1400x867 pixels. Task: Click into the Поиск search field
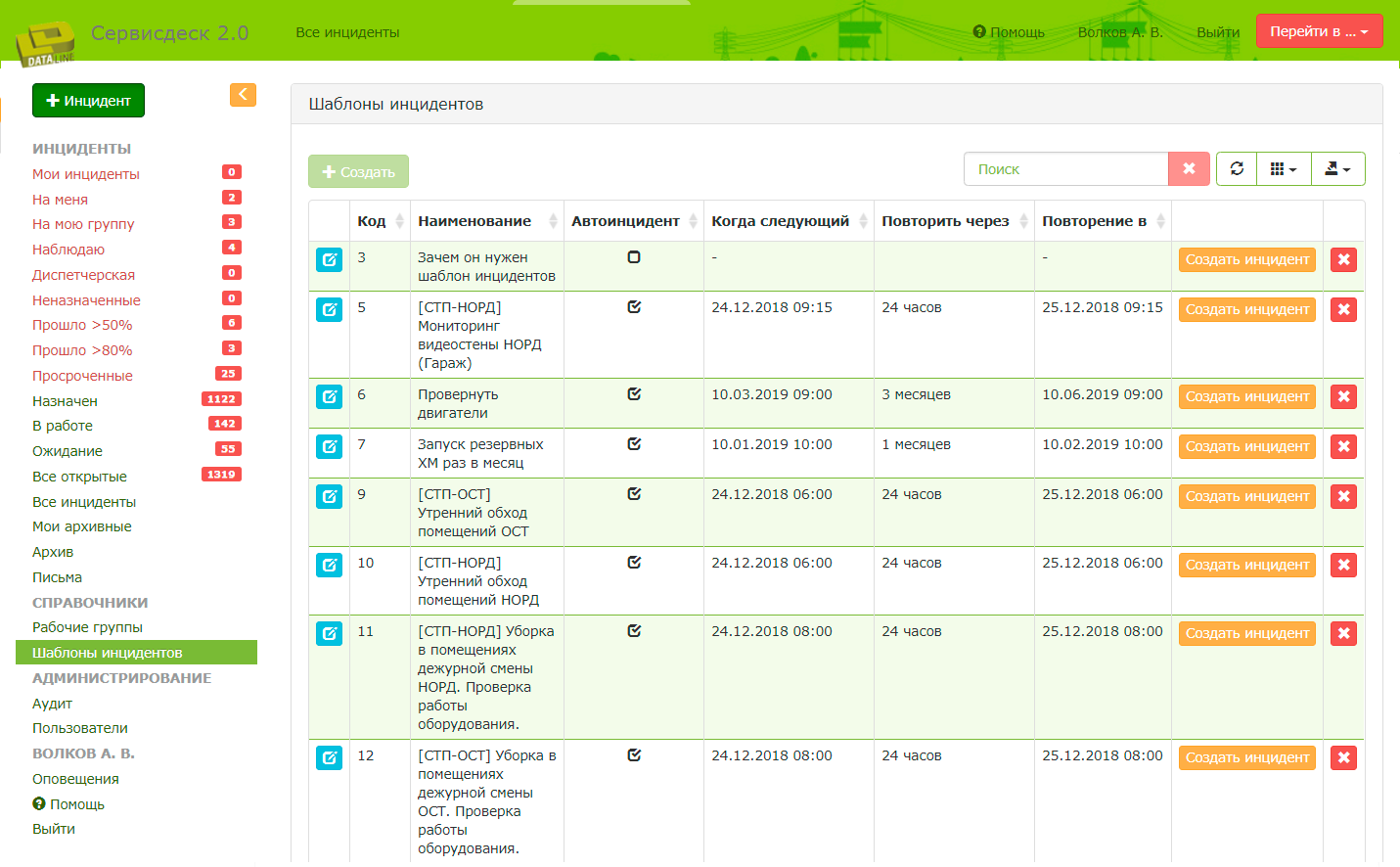(1066, 168)
